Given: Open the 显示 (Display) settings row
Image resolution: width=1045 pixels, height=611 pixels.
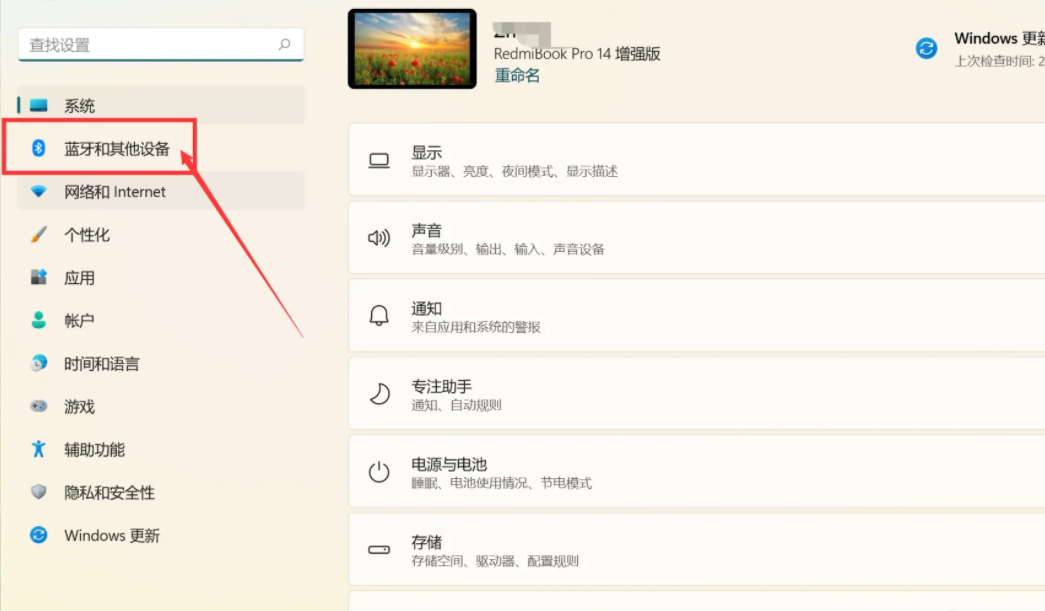Looking at the screenshot, I should (x=696, y=160).
